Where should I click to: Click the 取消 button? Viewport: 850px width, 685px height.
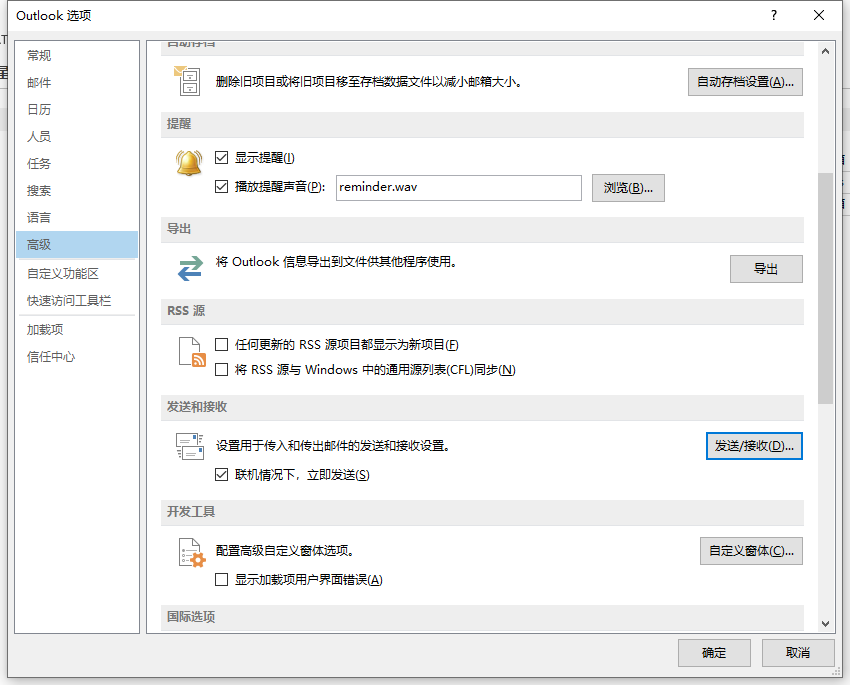tap(798, 653)
